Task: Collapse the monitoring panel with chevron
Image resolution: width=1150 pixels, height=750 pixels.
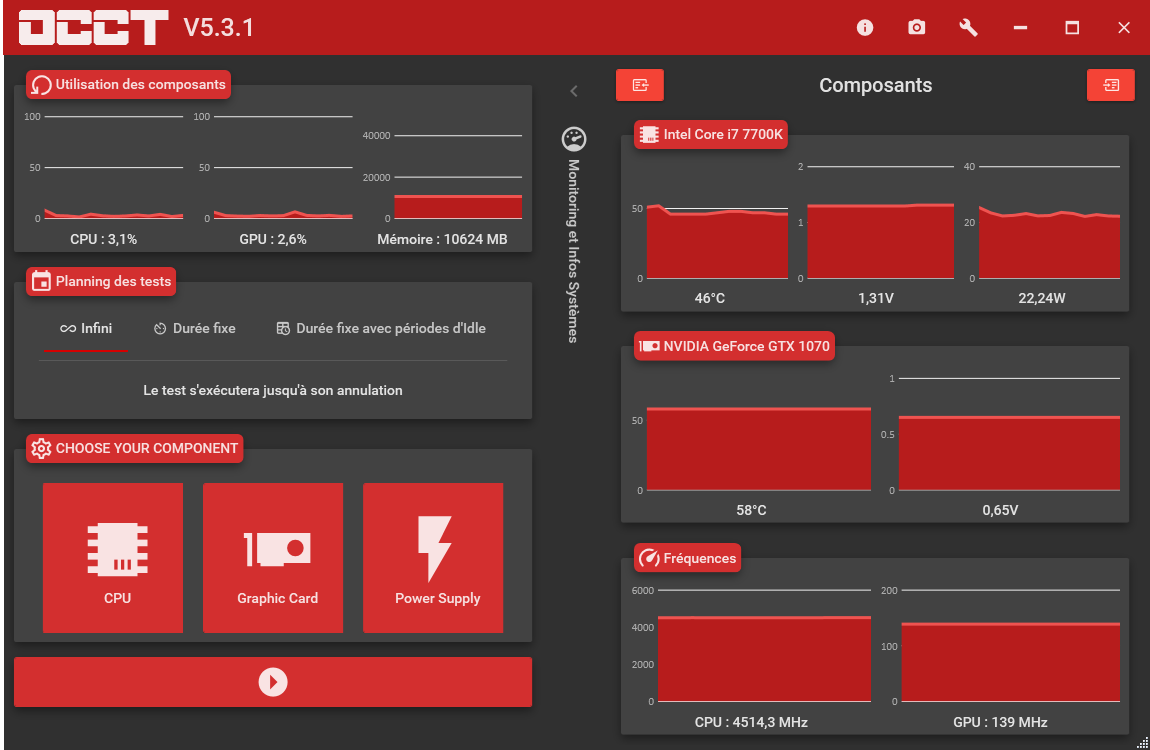Action: (x=574, y=91)
